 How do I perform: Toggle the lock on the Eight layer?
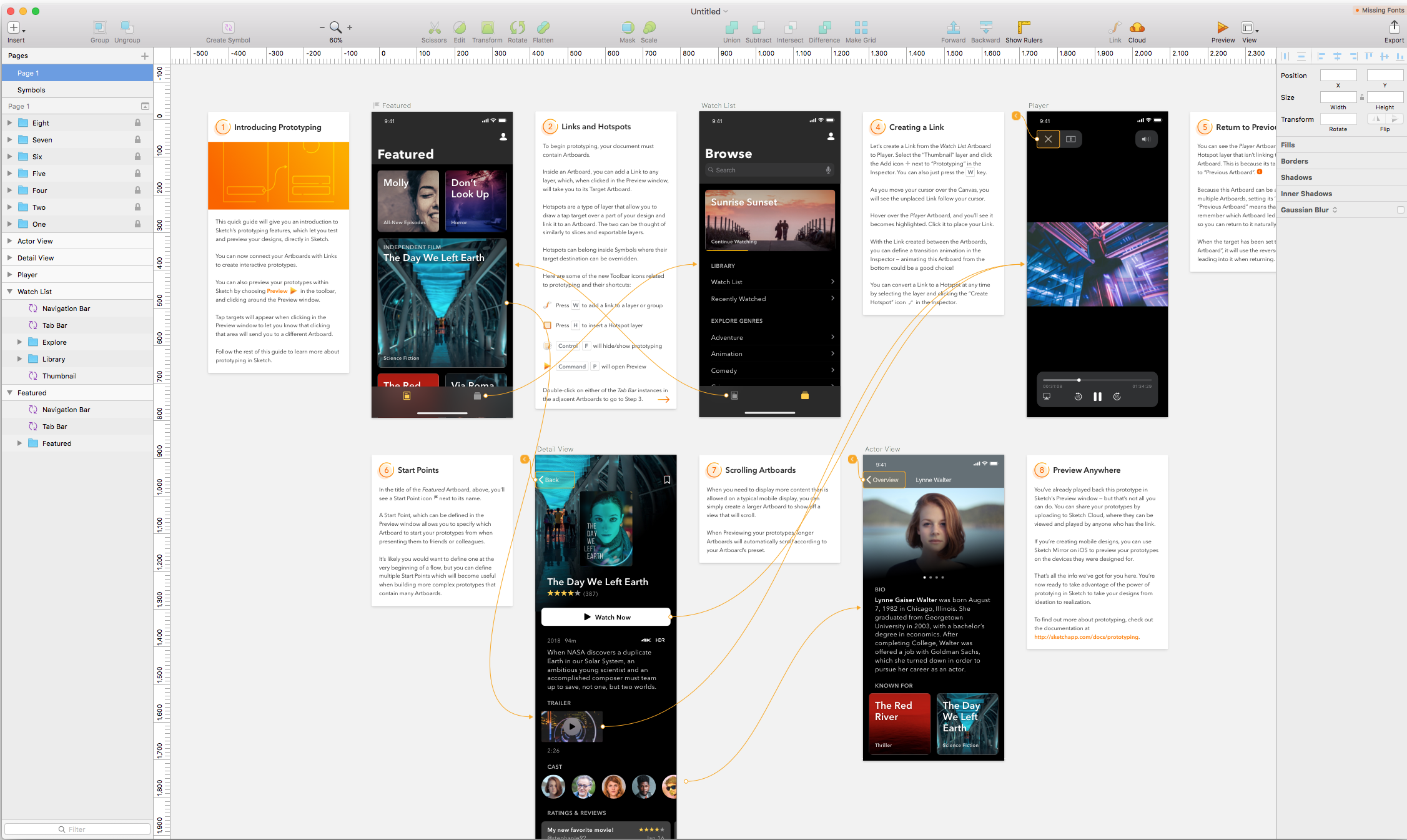click(137, 123)
